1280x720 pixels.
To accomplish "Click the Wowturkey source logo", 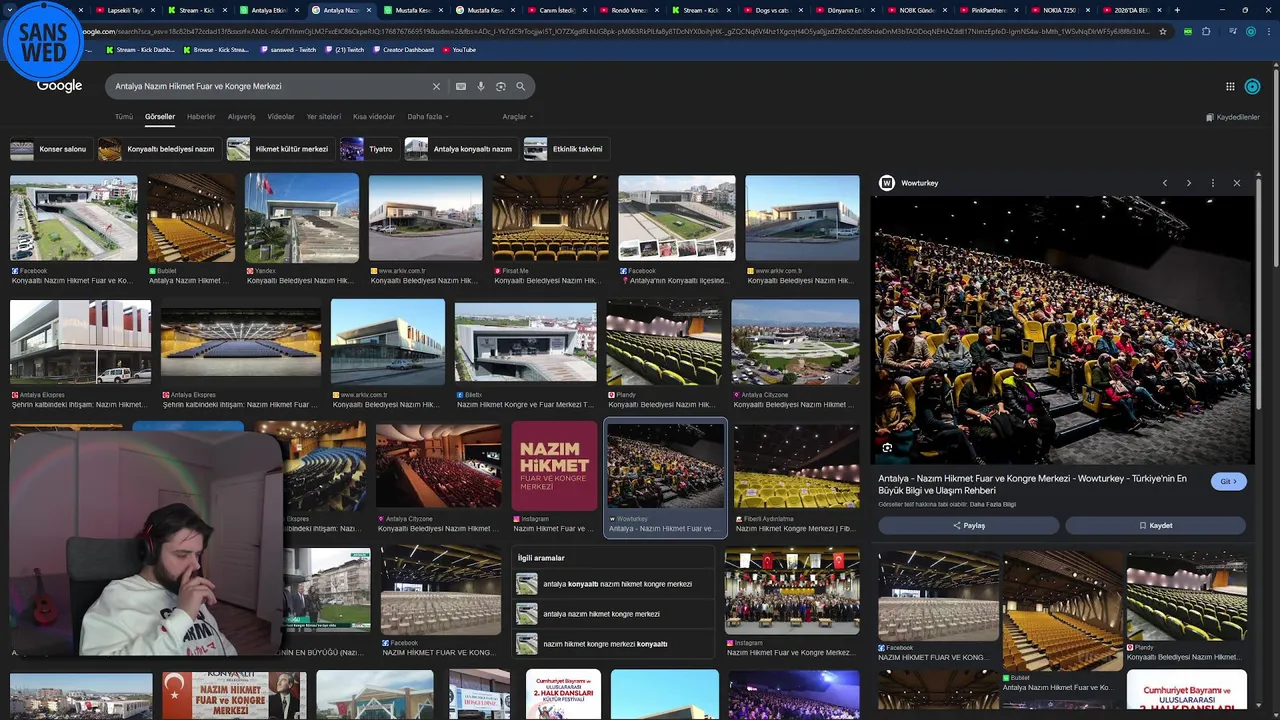I will click(886, 183).
